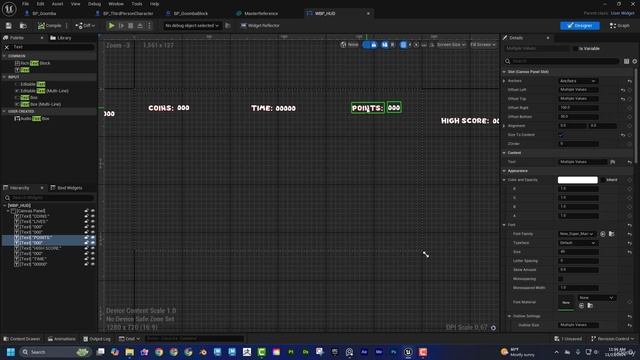Click the DPI Scale settings gear icon
The height and width of the screenshot is (360, 640).
coord(493,328)
